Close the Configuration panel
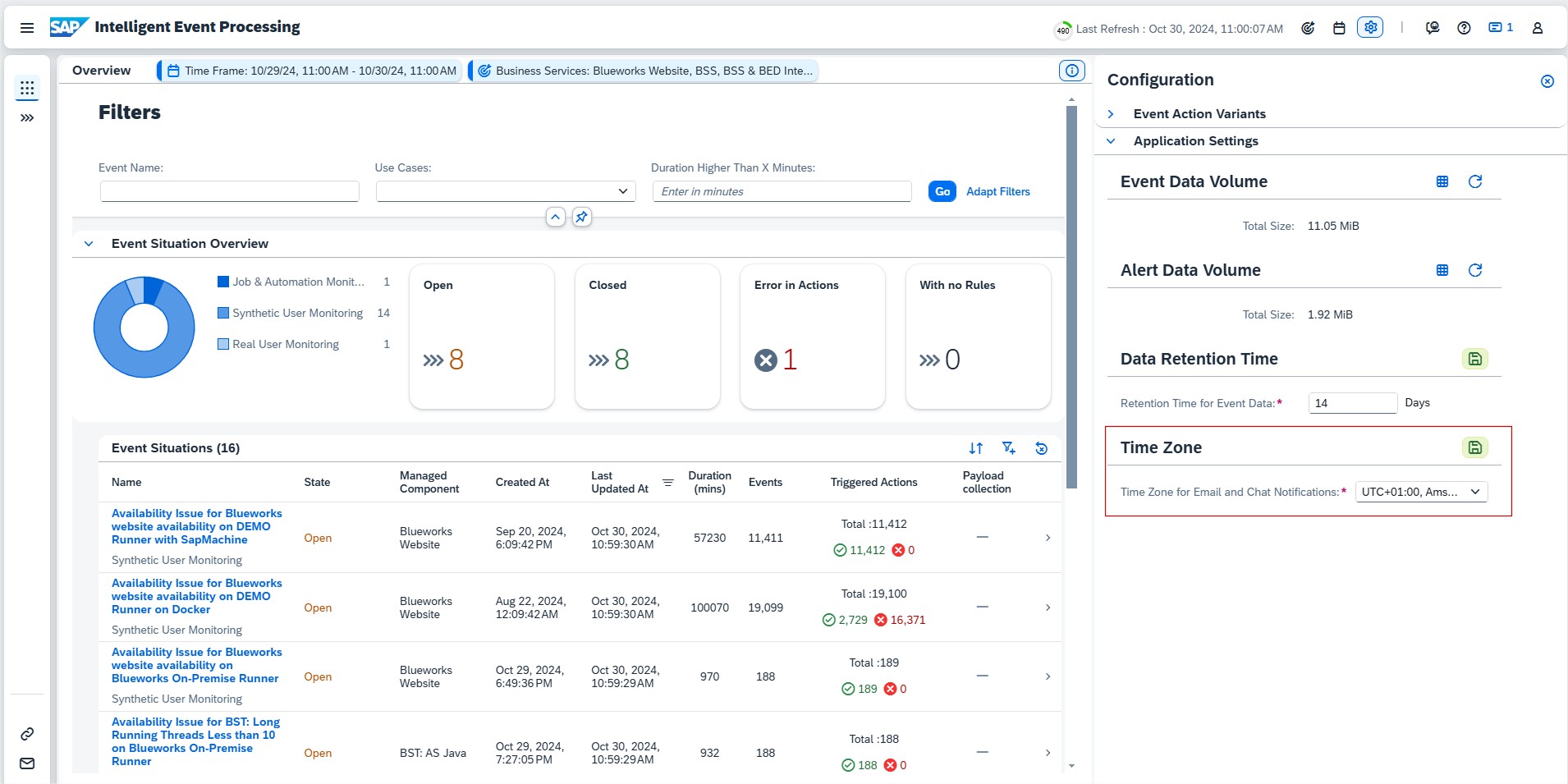The height and width of the screenshot is (784, 1568). pos(1547,81)
